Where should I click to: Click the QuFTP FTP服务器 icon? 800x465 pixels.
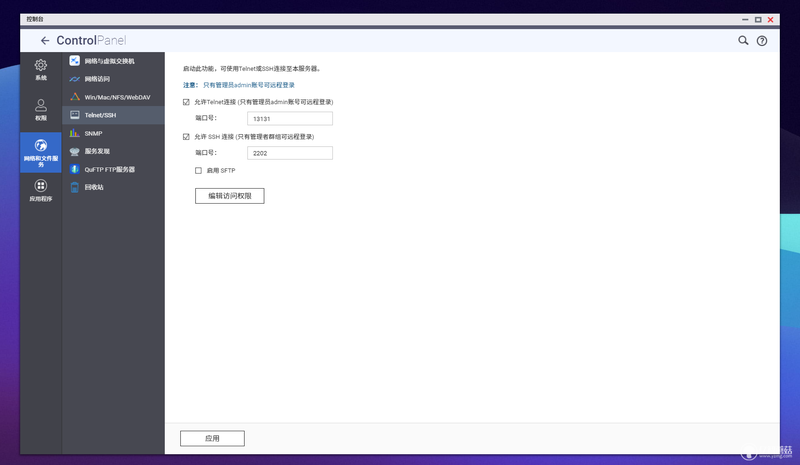[x=74, y=169]
